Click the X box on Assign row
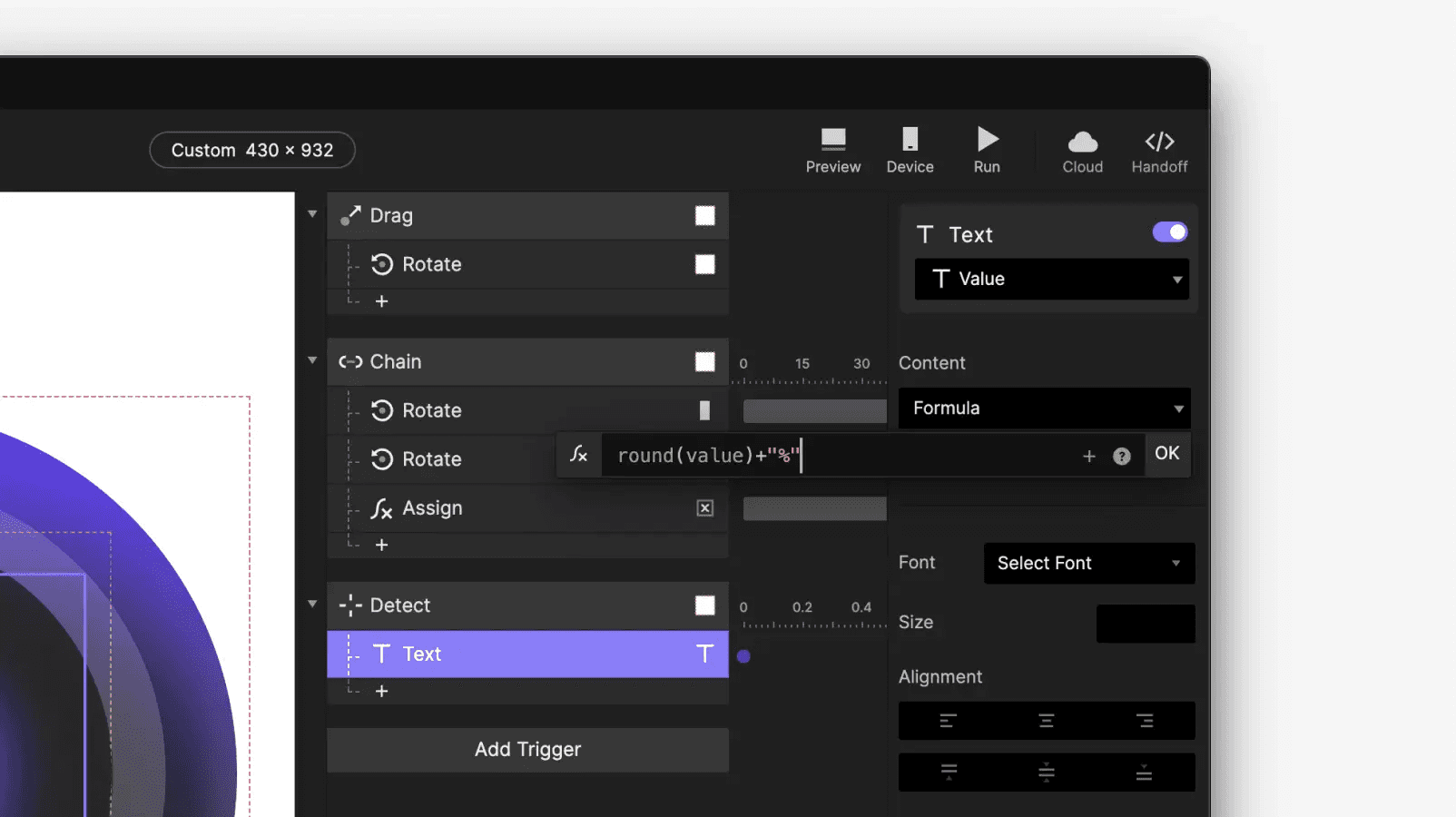Viewport: 1456px width, 817px height. (705, 508)
